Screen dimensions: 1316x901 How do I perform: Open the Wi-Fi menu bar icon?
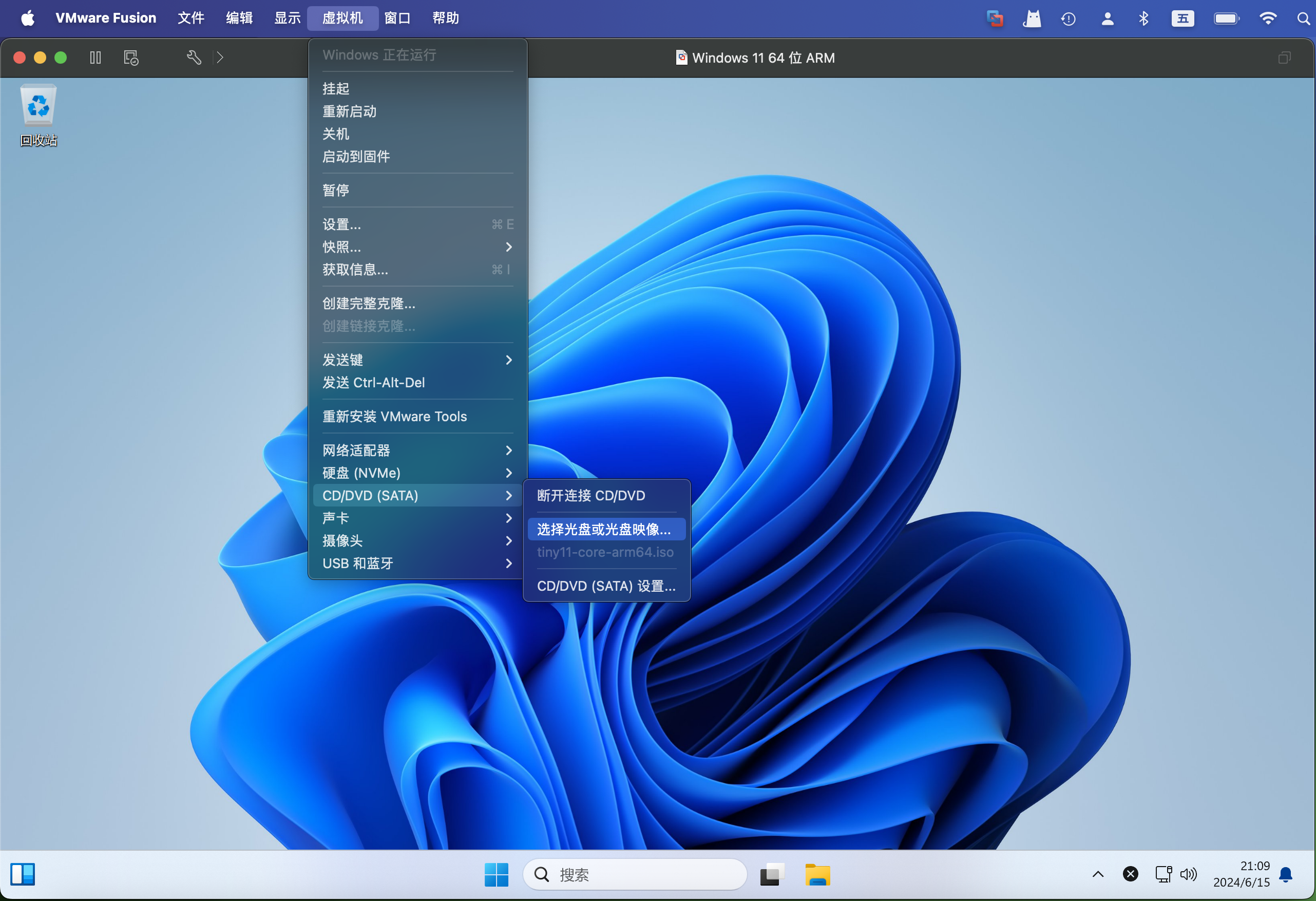(1268, 18)
